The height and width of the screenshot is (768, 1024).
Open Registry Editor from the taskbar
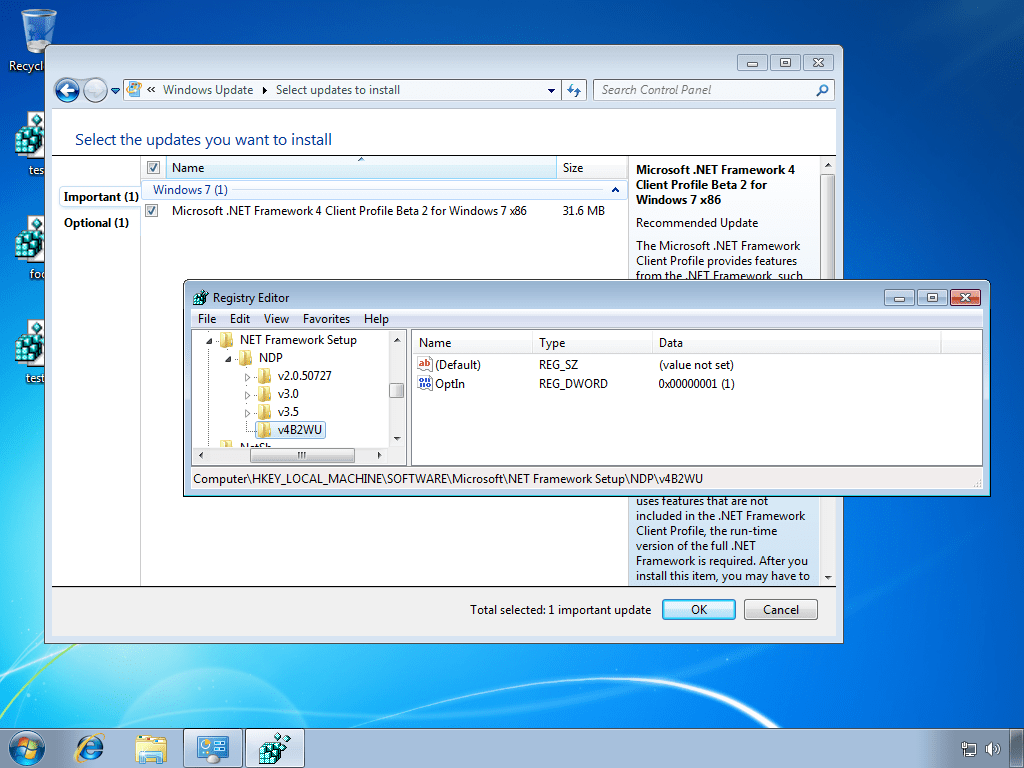(274, 747)
